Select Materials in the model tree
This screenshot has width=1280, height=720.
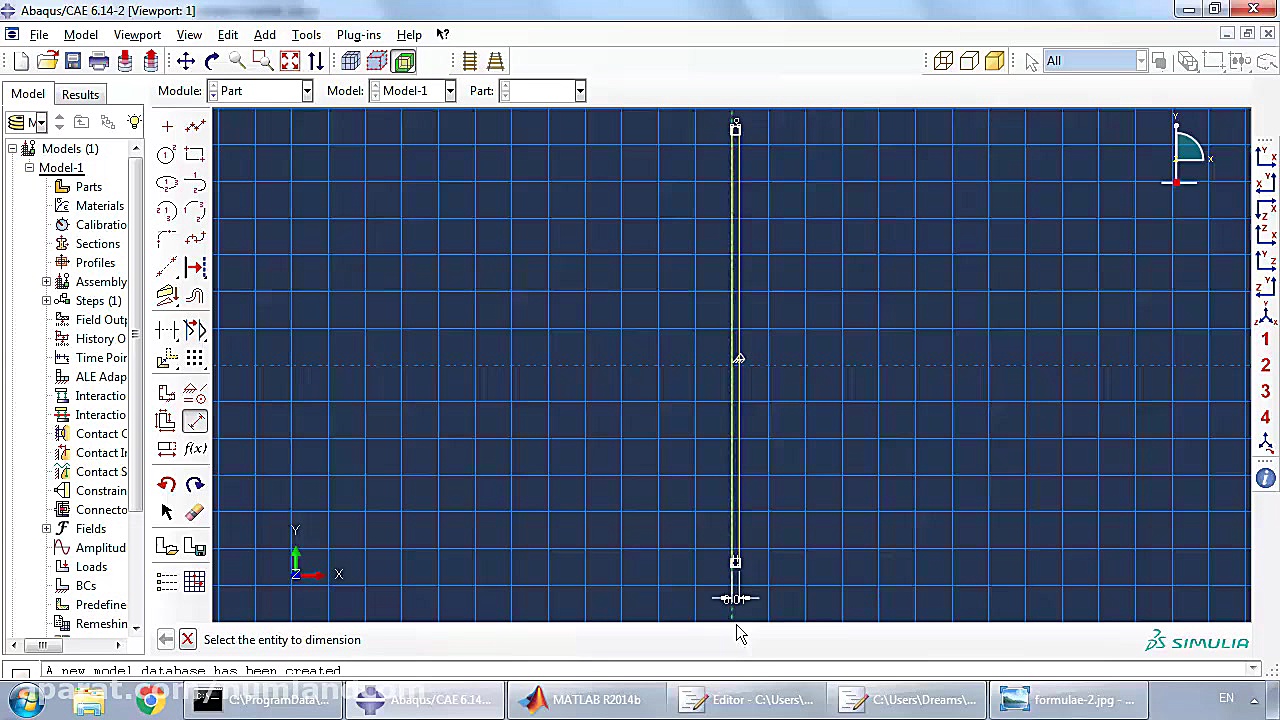(x=100, y=206)
